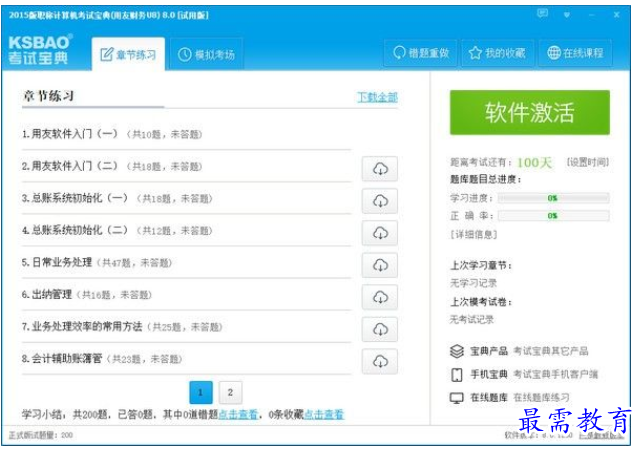The height and width of the screenshot is (452, 640).
Task: Open chapter 3.总账系统初始化(一)
Action: coord(117,198)
